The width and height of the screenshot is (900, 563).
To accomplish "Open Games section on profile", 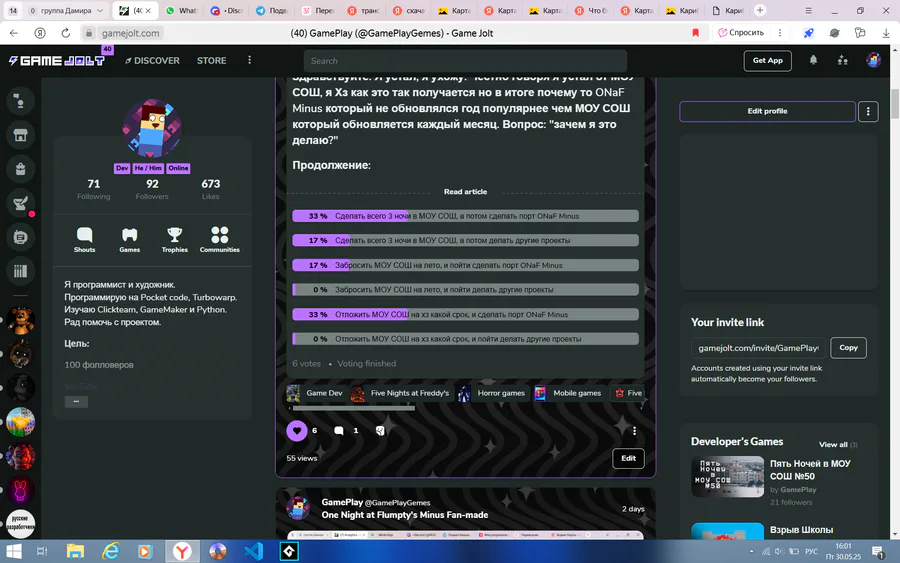I will [x=130, y=239].
